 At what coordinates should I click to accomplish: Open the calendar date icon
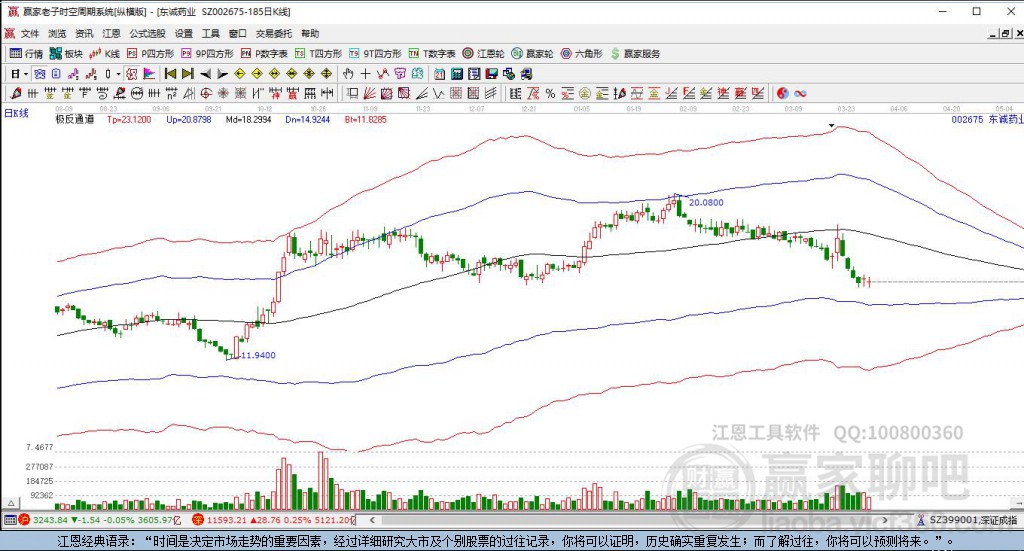(439, 74)
